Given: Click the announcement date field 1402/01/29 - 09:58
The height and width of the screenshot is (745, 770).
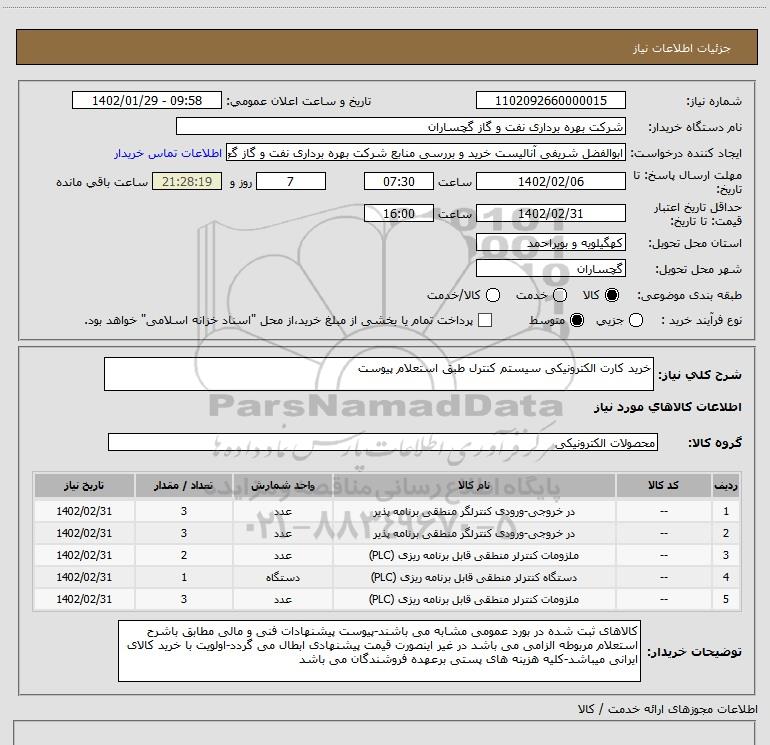Looking at the screenshot, I should (147, 101).
